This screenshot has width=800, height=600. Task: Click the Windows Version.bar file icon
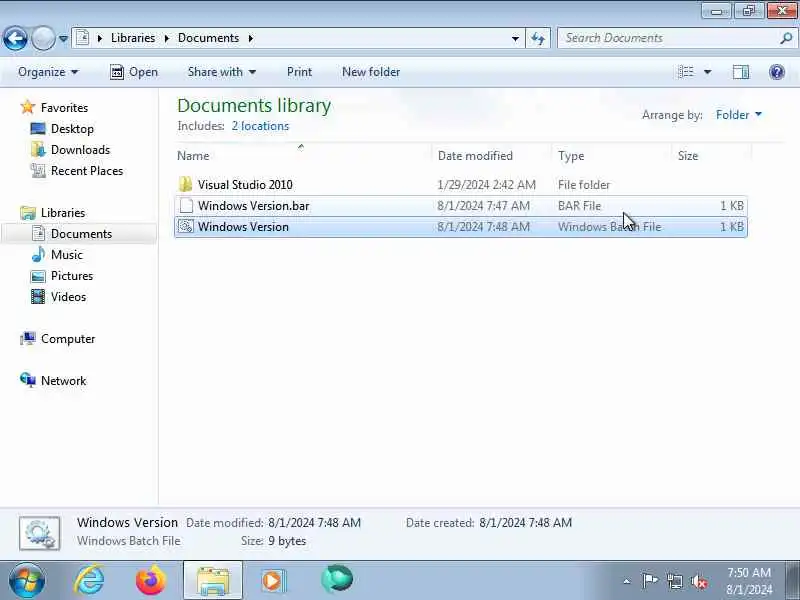(x=186, y=206)
